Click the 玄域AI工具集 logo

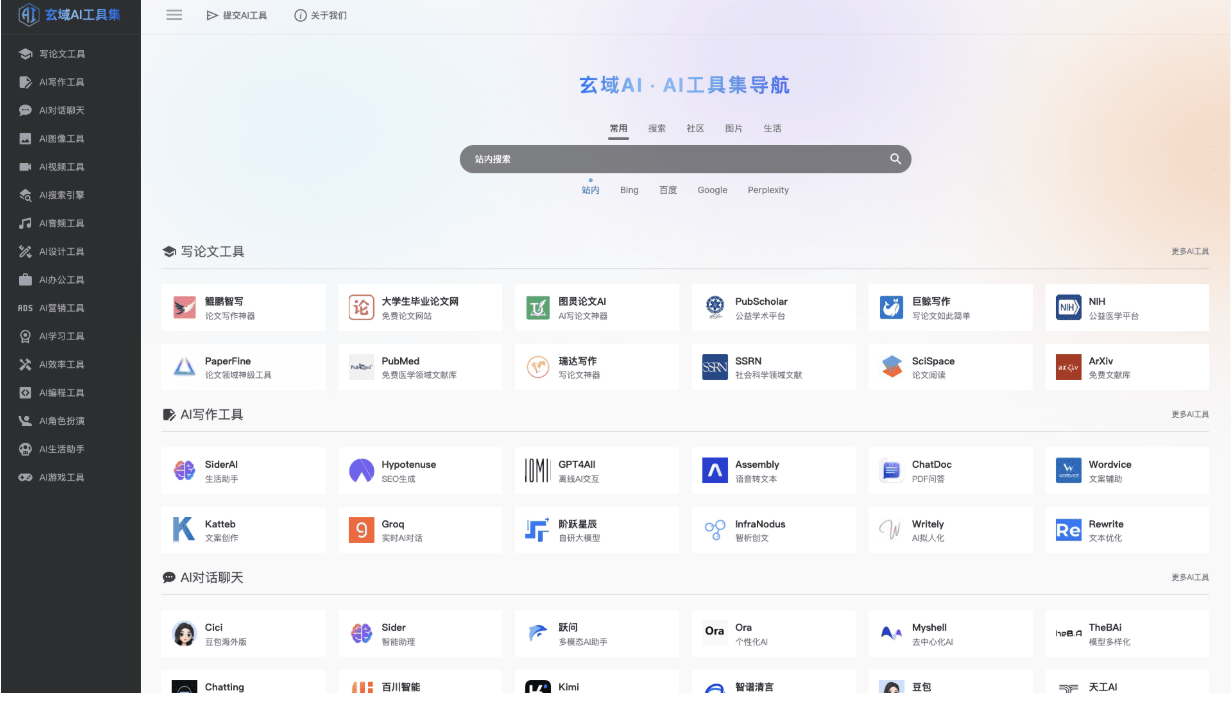pyautogui.click(x=69, y=15)
